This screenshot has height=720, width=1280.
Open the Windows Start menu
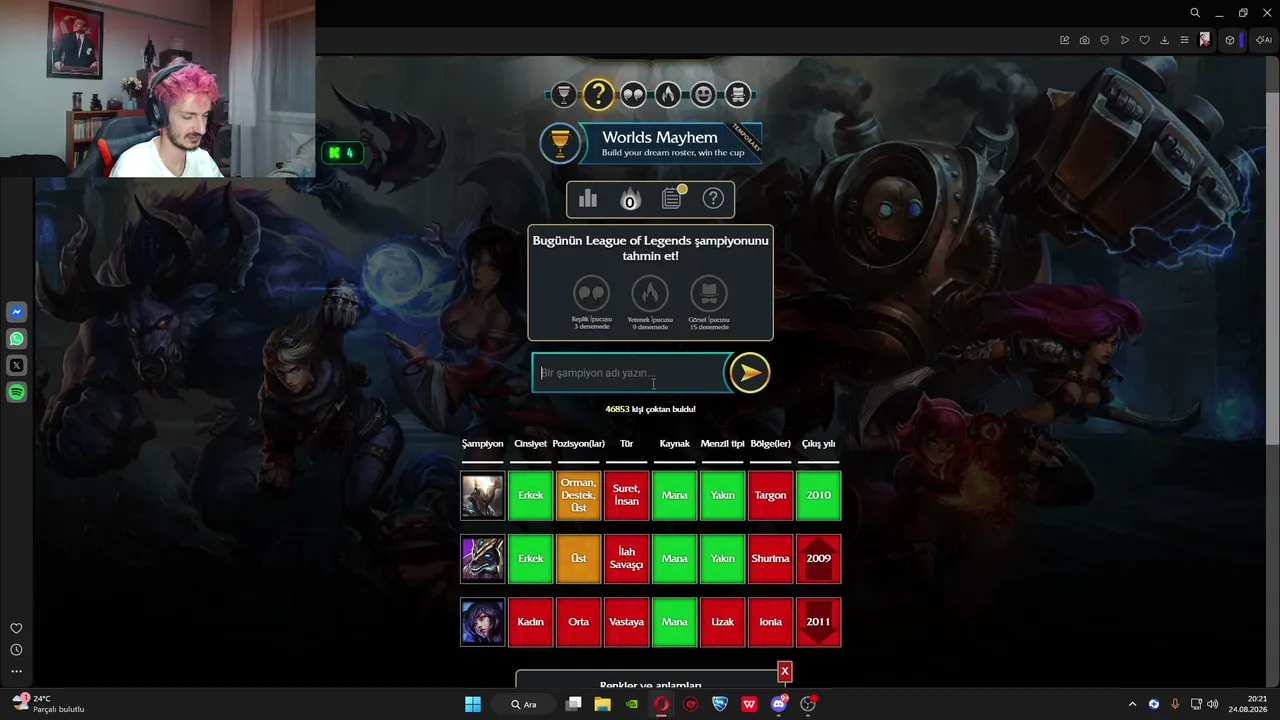click(x=473, y=704)
